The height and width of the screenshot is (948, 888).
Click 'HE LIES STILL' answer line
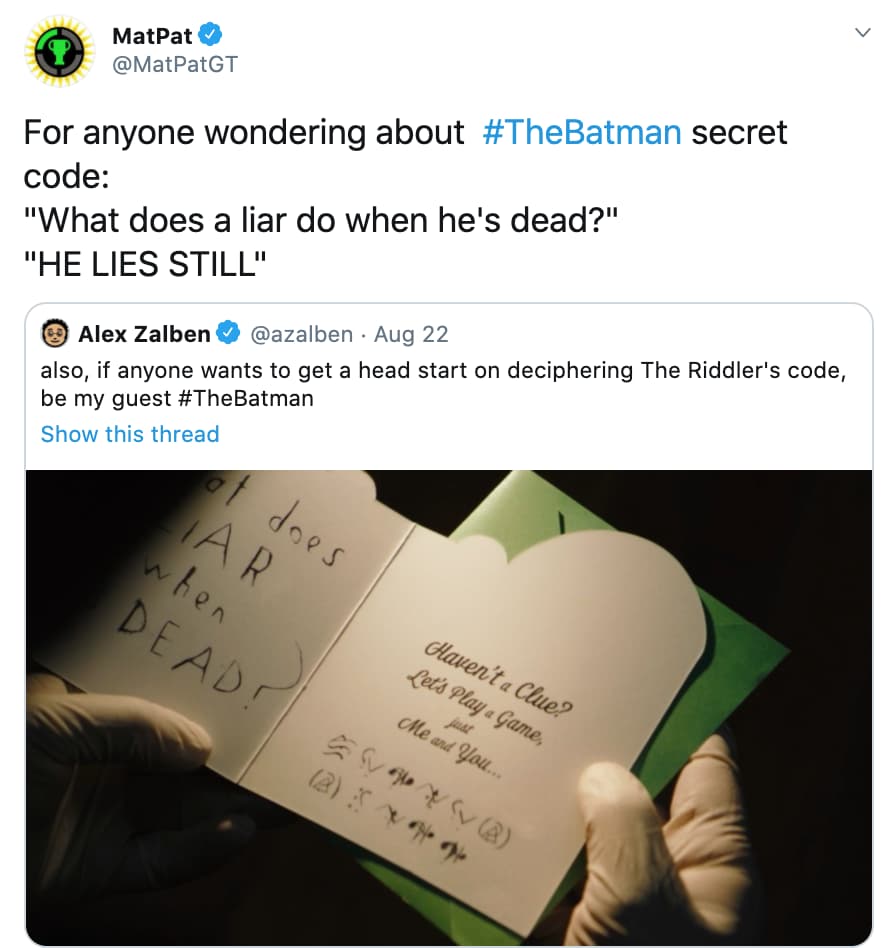(x=144, y=264)
